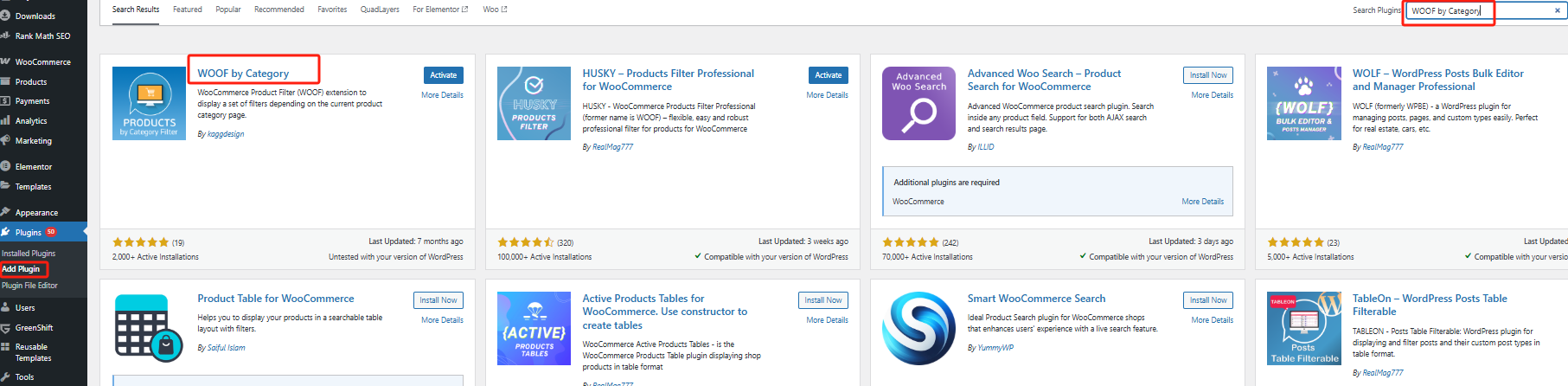Open More Details under Advanced Woo Search Install
This screenshot has width=1568, height=386.
(1212, 95)
